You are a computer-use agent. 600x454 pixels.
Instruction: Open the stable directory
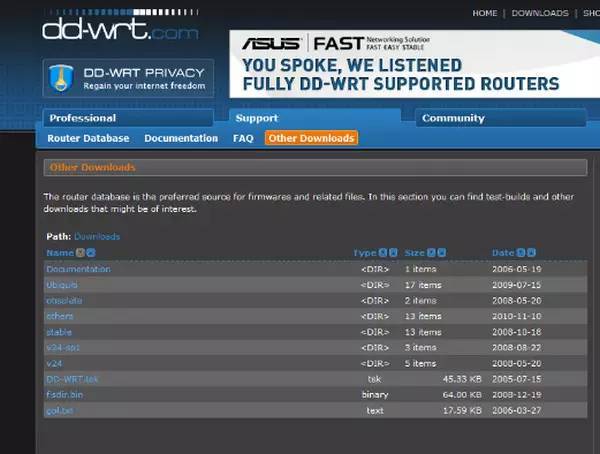pos(59,332)
